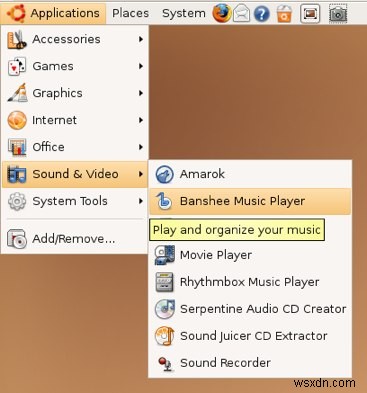Click the Sound Juicer orange disc icon
This screenshot has width=367, height=393.
165,336
